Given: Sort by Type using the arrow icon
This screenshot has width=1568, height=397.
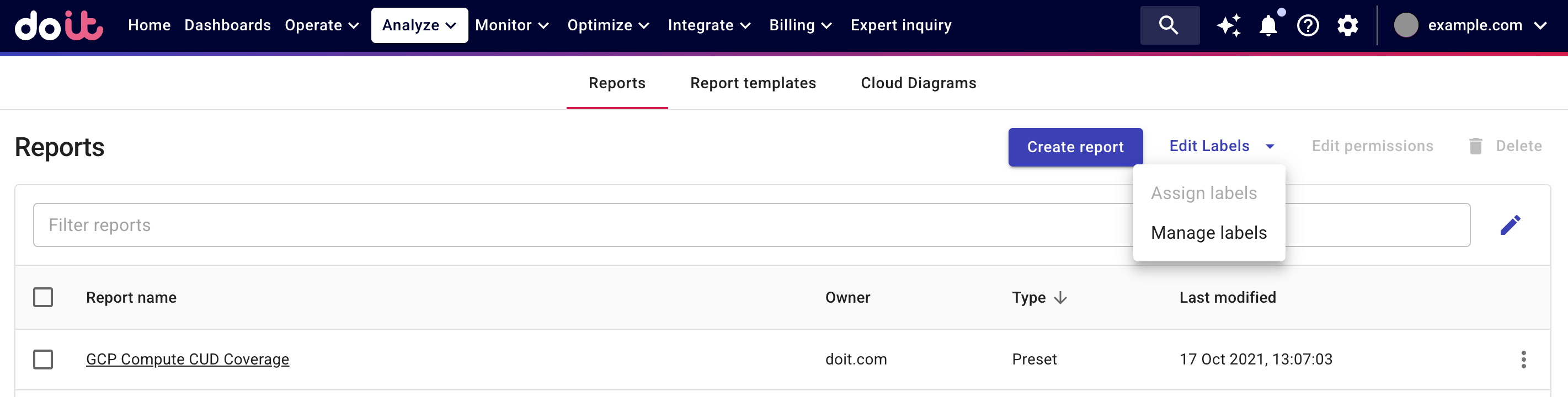Looking at the screenshot, I should [1060, 298].
